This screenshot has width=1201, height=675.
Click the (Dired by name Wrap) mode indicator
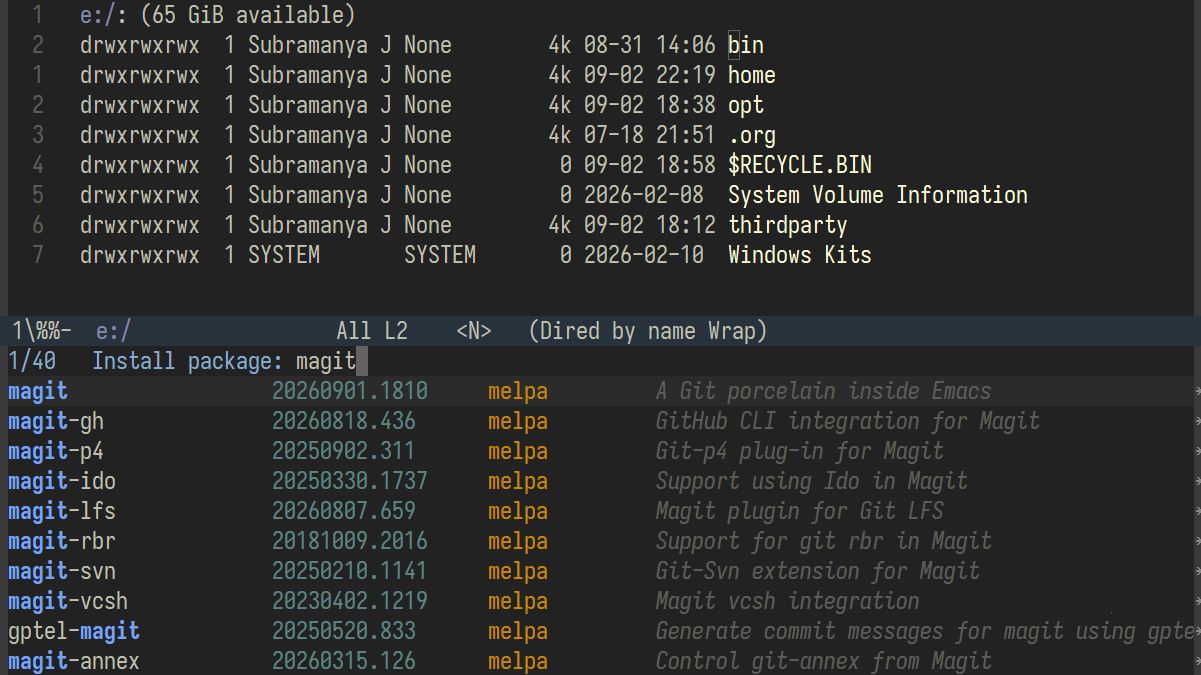(648, 330)
